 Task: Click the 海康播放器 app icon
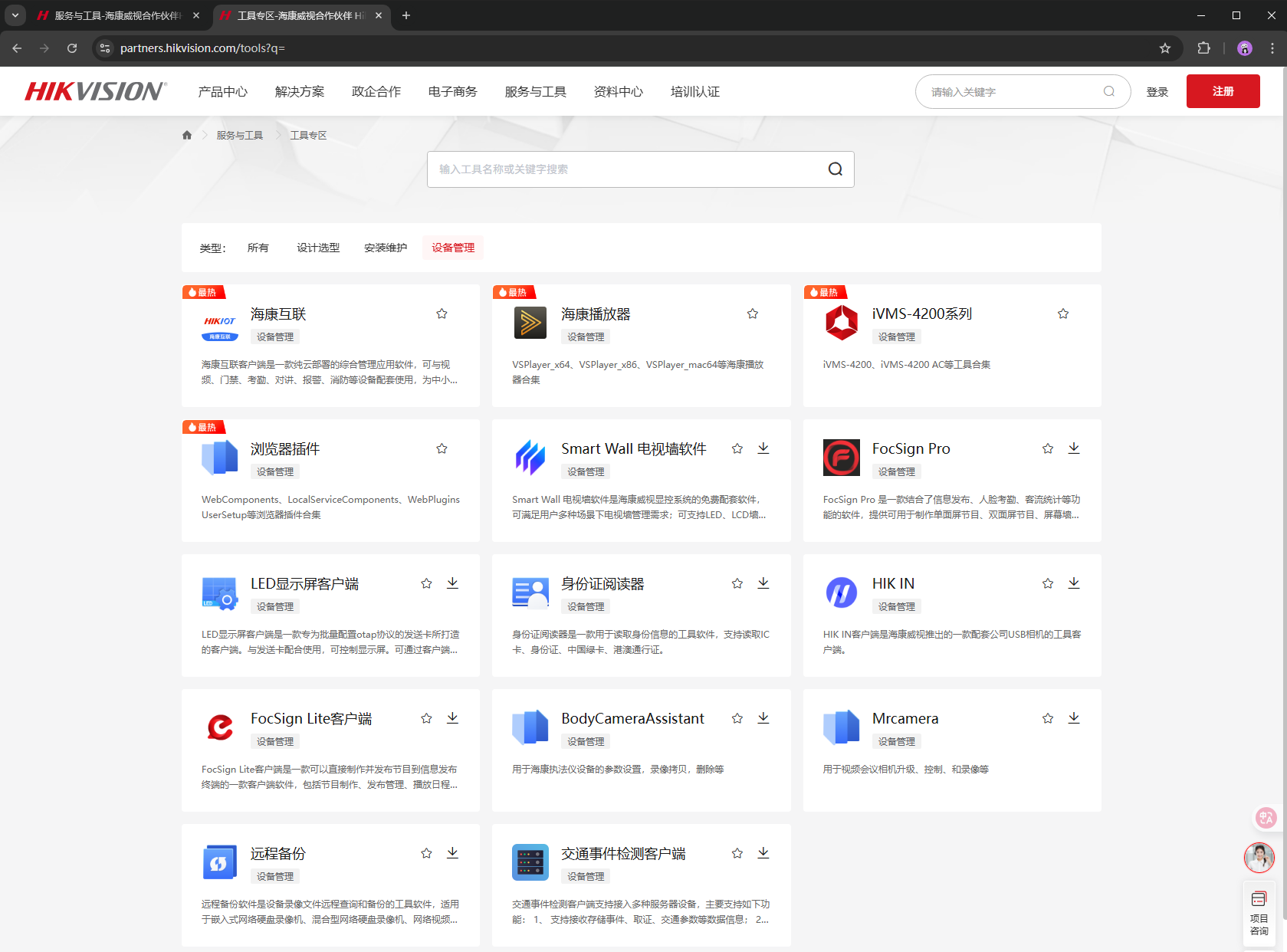tap(530, 323)
